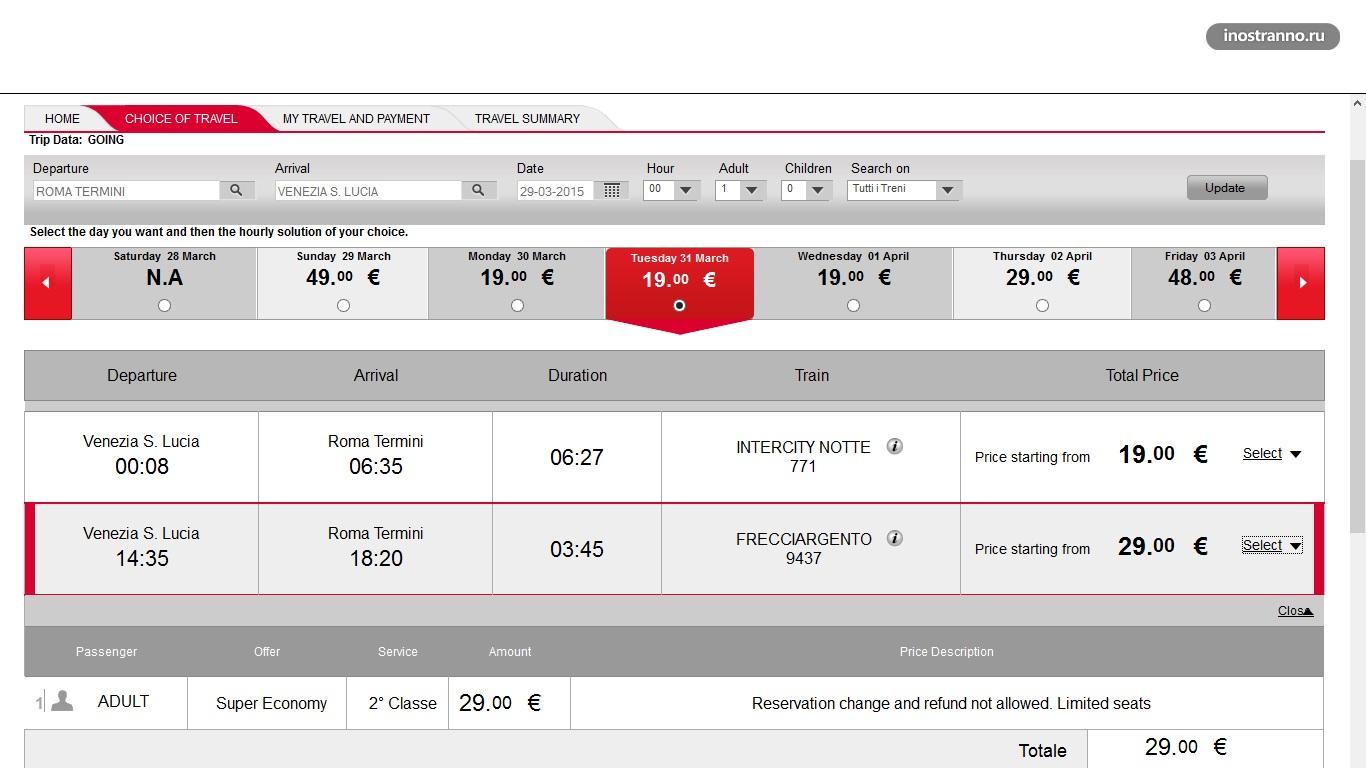Choose the Friday 03 April radio button

point(1204,305)
